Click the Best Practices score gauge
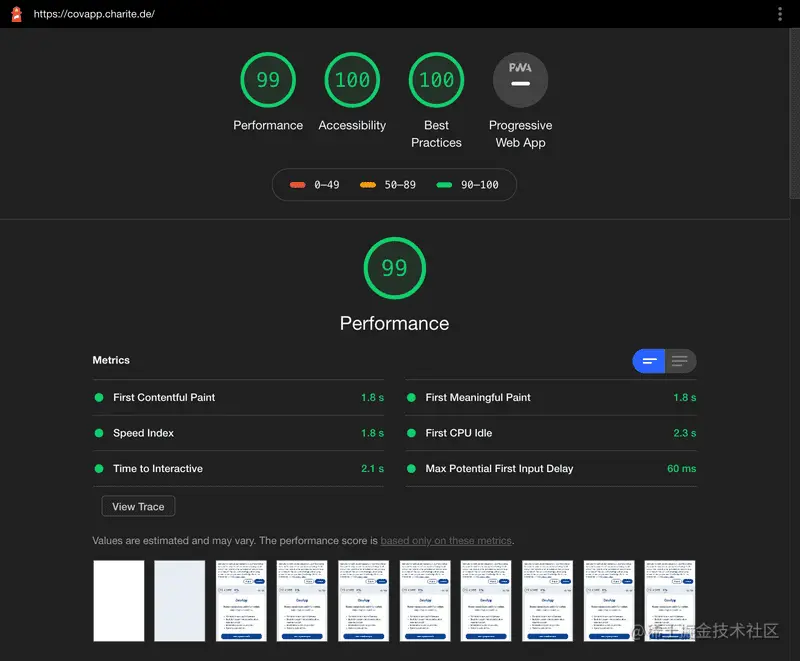800x661 pixels. [436, 80]
